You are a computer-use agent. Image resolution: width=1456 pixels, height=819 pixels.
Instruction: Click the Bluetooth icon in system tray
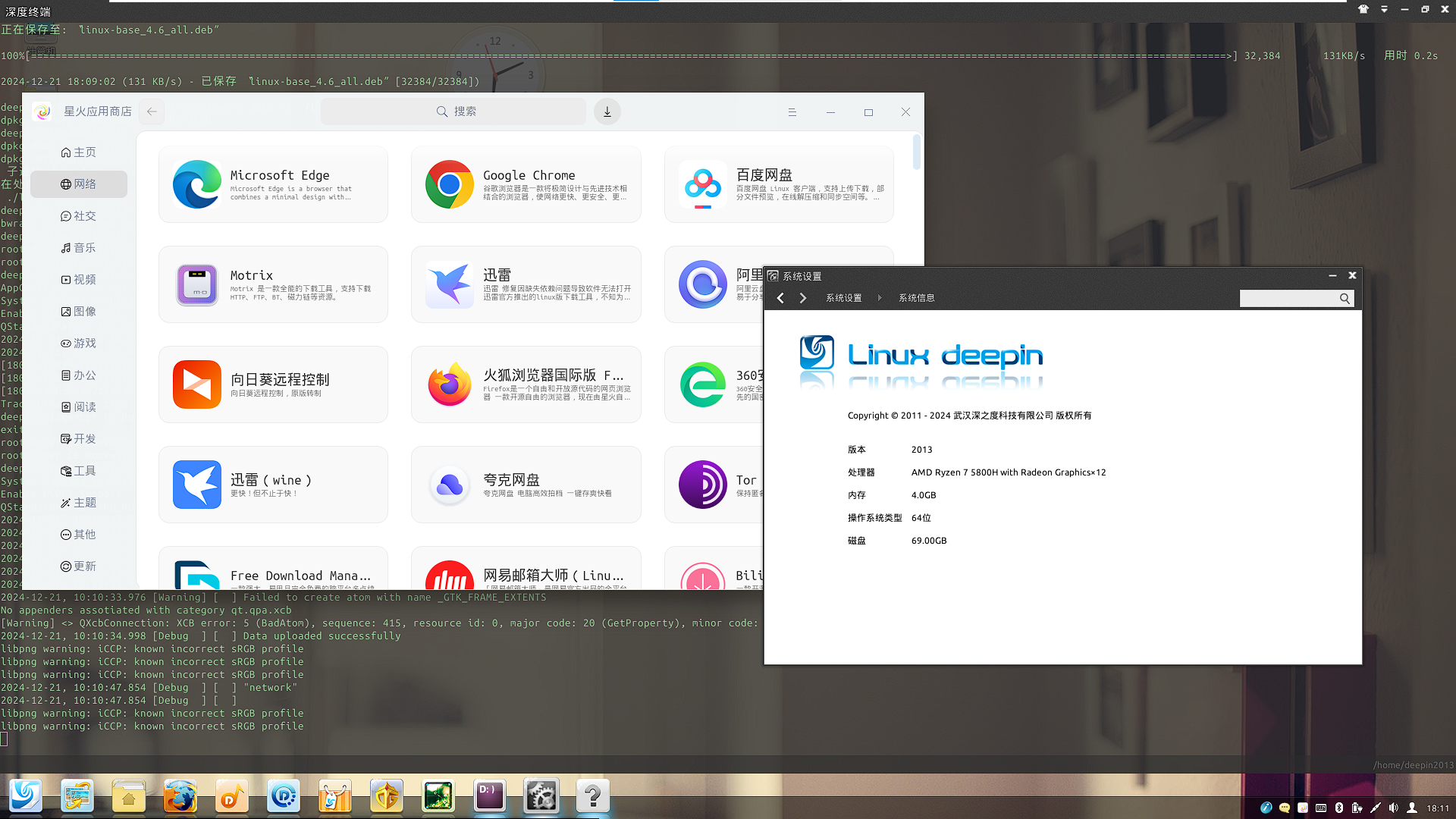click(1338, 808)
